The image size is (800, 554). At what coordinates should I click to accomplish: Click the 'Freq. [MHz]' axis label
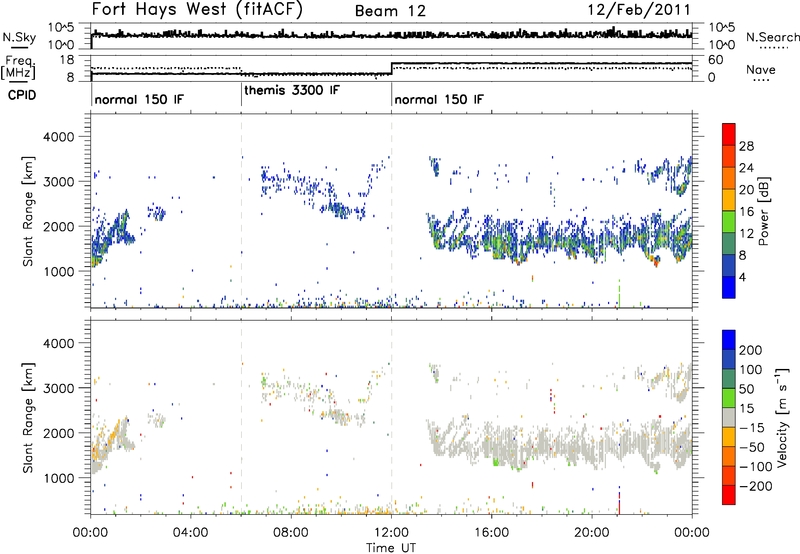[x=19, y=68]
